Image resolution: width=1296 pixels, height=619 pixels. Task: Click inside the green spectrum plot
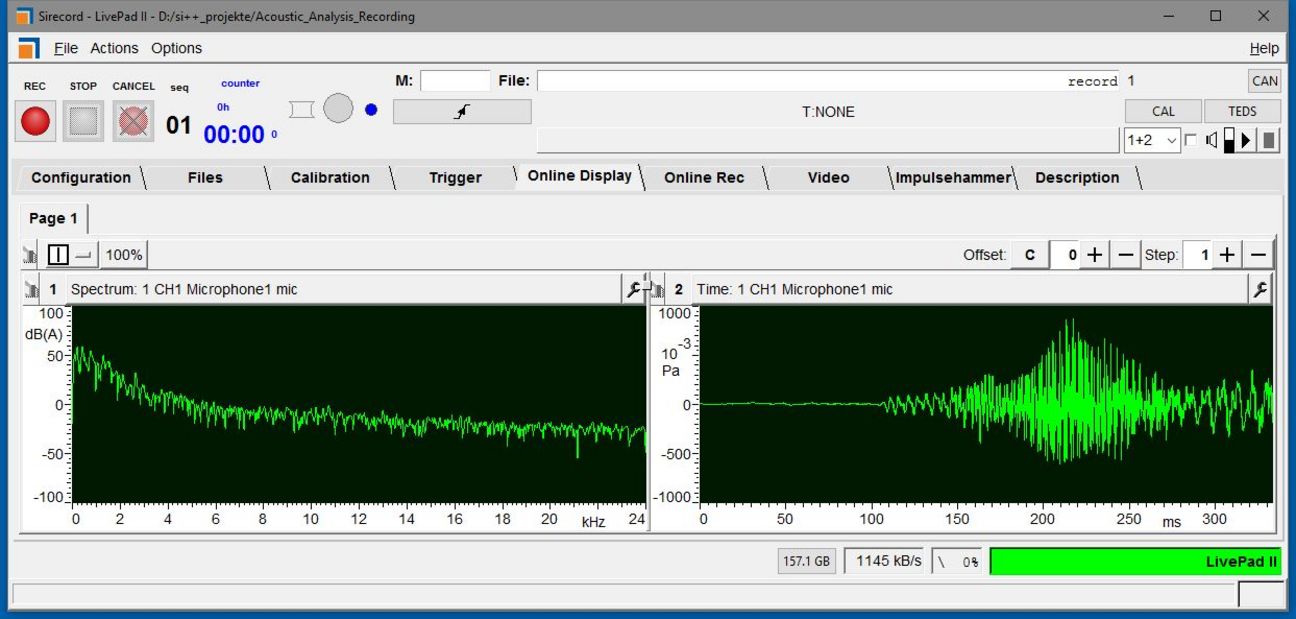tap(359, 404)
